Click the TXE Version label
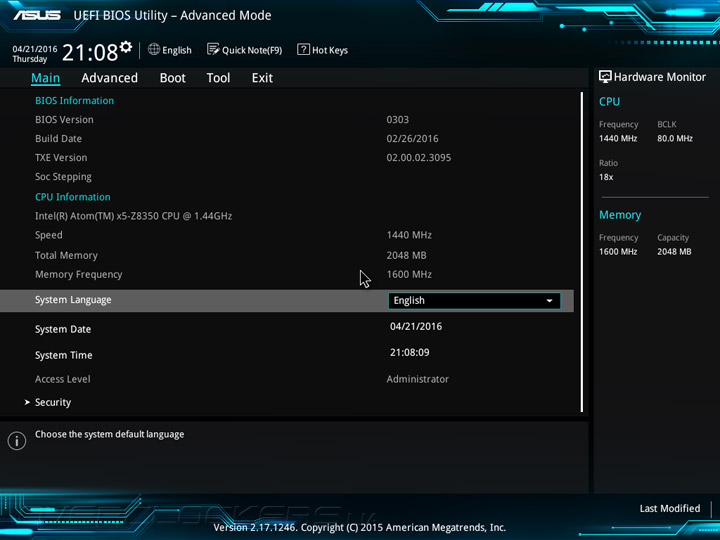Screen dimensions: 720x540 [x=61, y=158]
